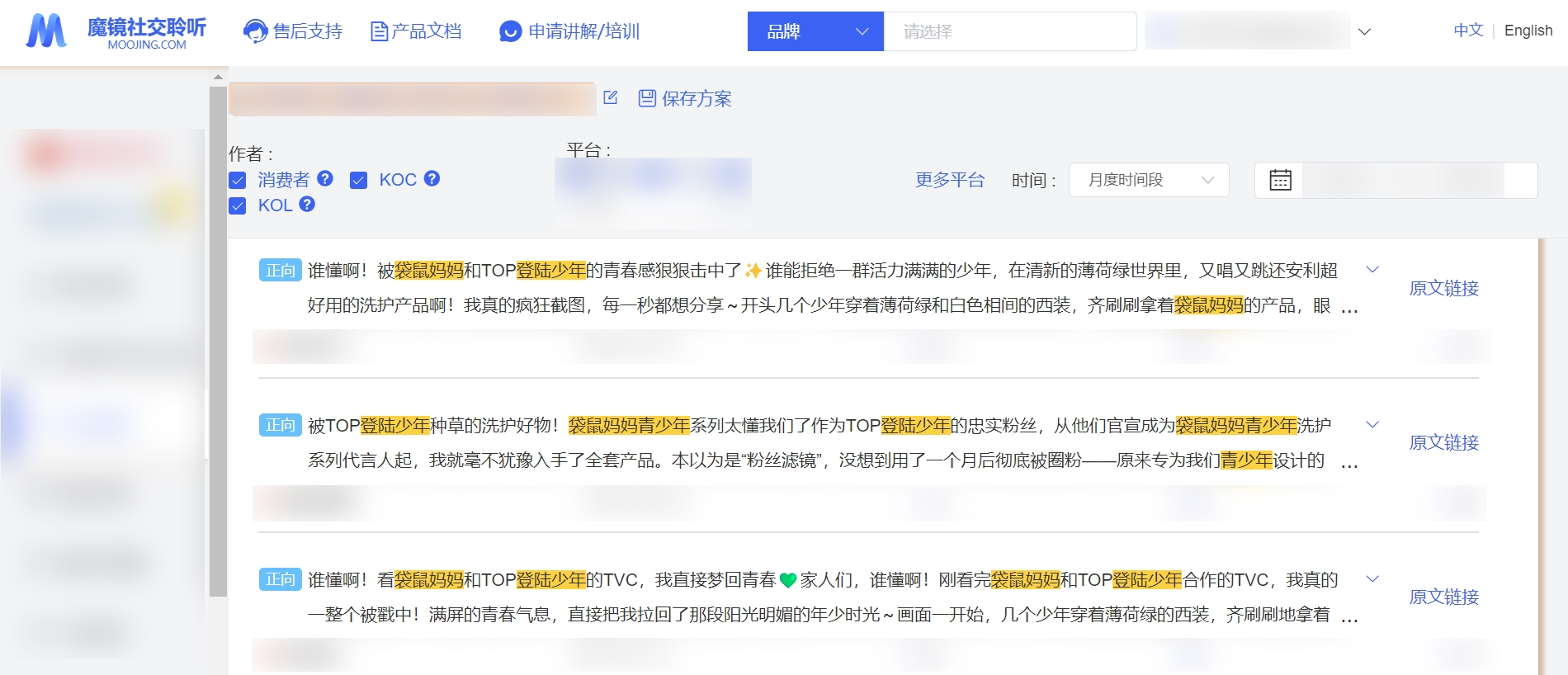Expand the first post's chevron

pos(1372,270)
